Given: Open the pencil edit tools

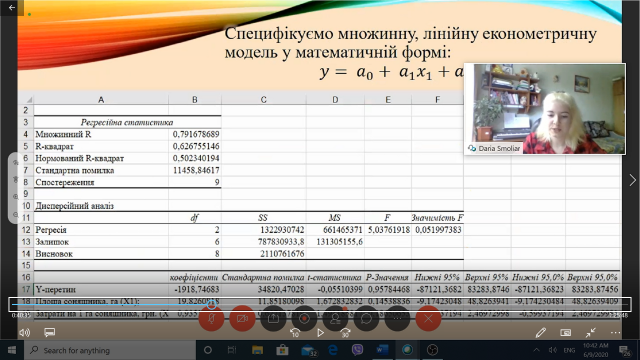Looking at the screenshot, I should point(541,333).
